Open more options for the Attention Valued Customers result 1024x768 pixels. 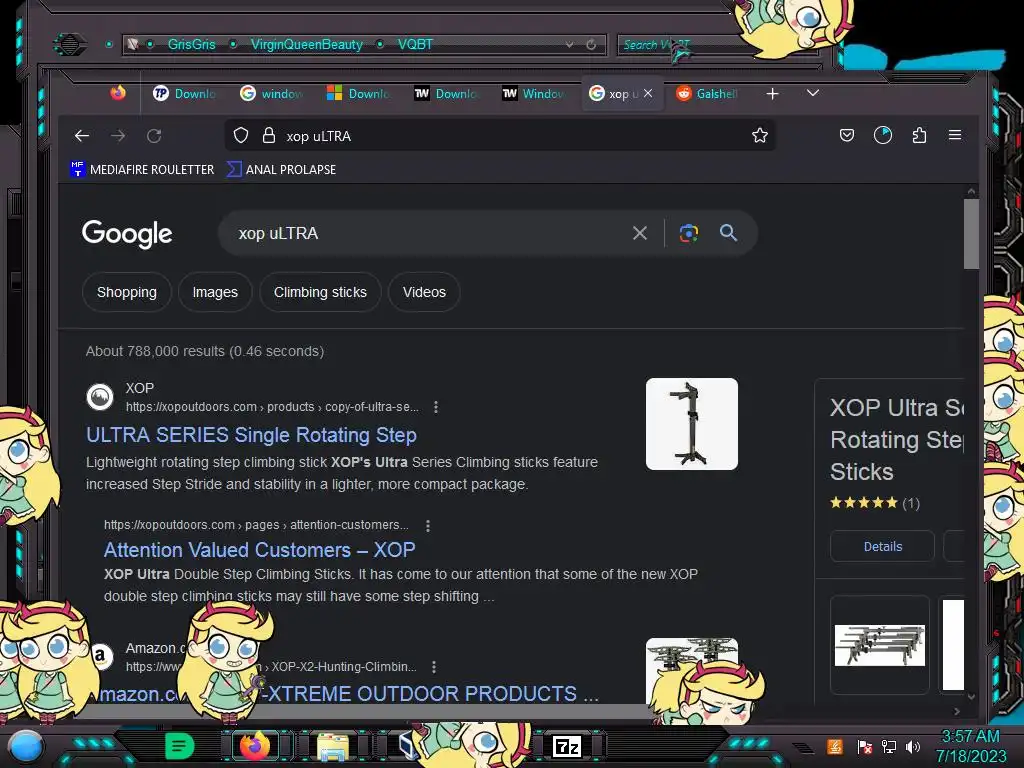point(428,526)
